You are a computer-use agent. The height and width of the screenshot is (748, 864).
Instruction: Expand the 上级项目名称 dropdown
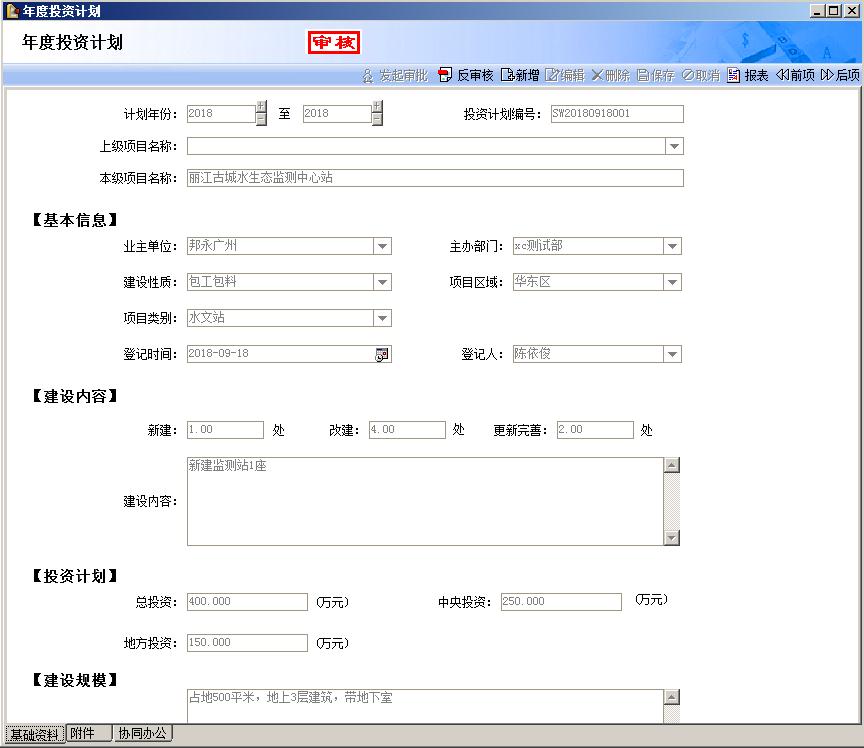pos(674,147)
